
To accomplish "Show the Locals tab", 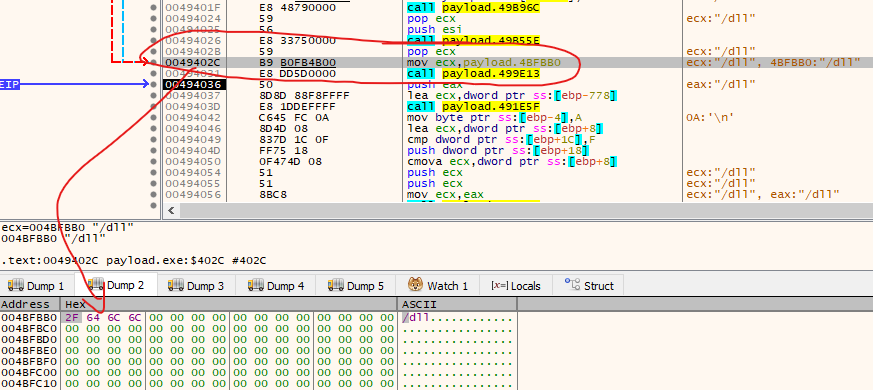I will coord(516,286).
